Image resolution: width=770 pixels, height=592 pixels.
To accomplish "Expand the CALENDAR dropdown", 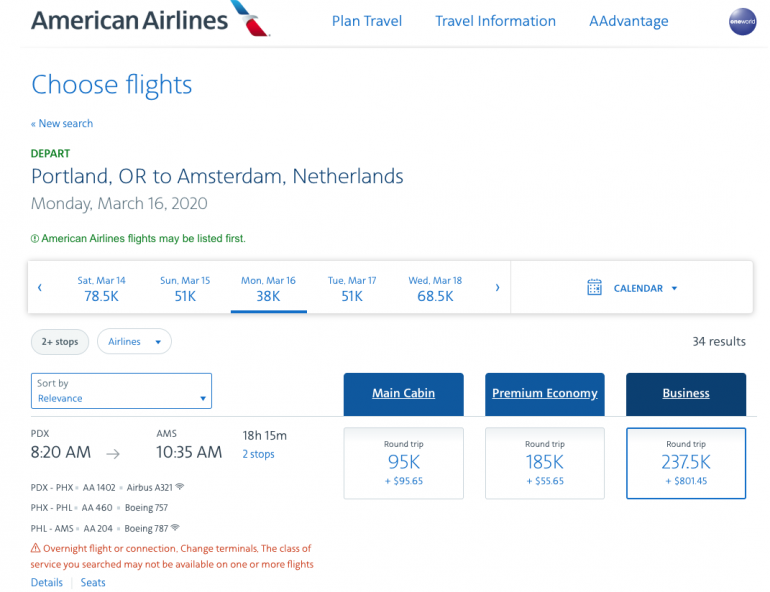I will (645, 288).
